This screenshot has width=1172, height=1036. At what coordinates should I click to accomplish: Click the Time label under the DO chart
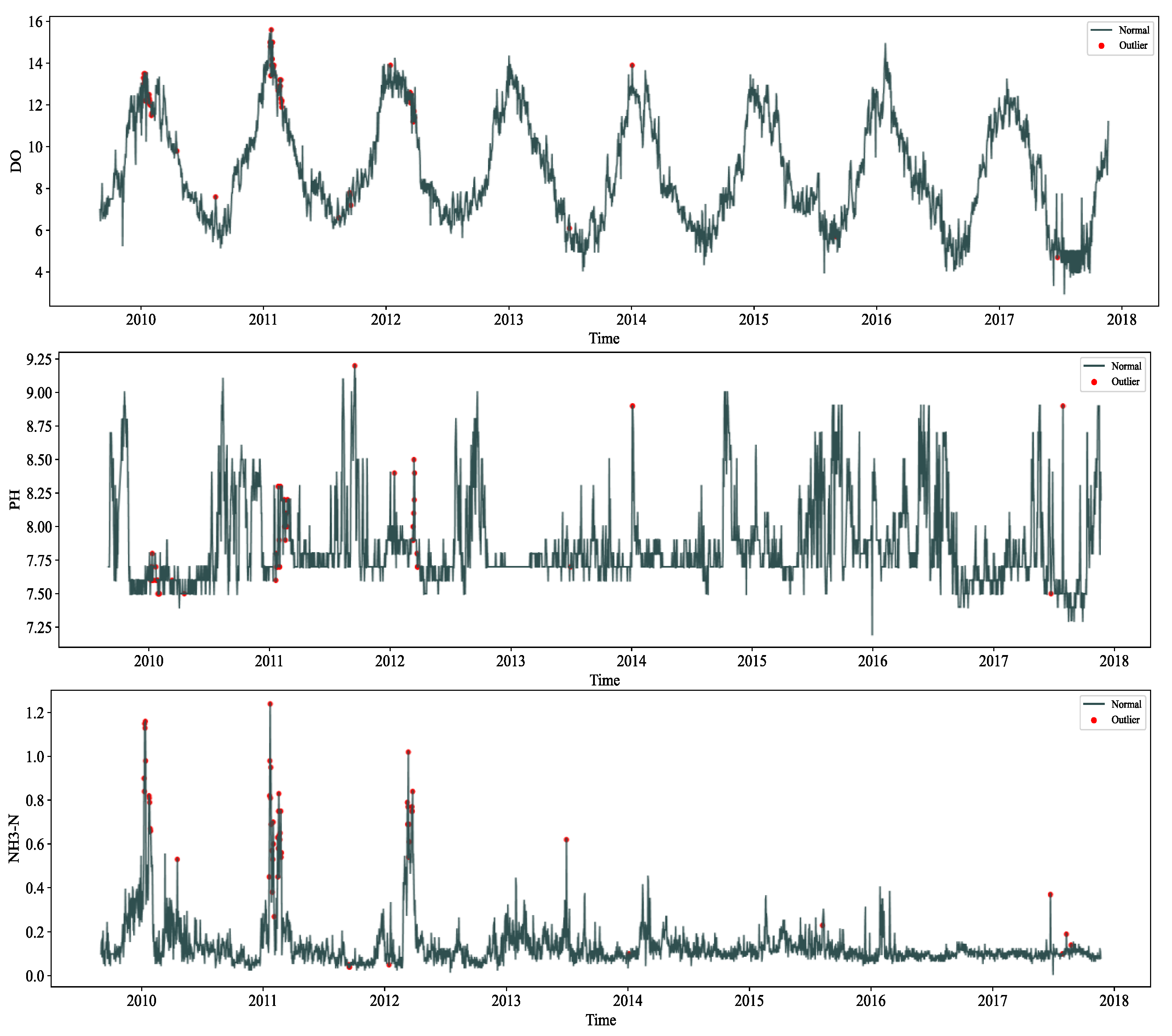[x=604, y=338]
